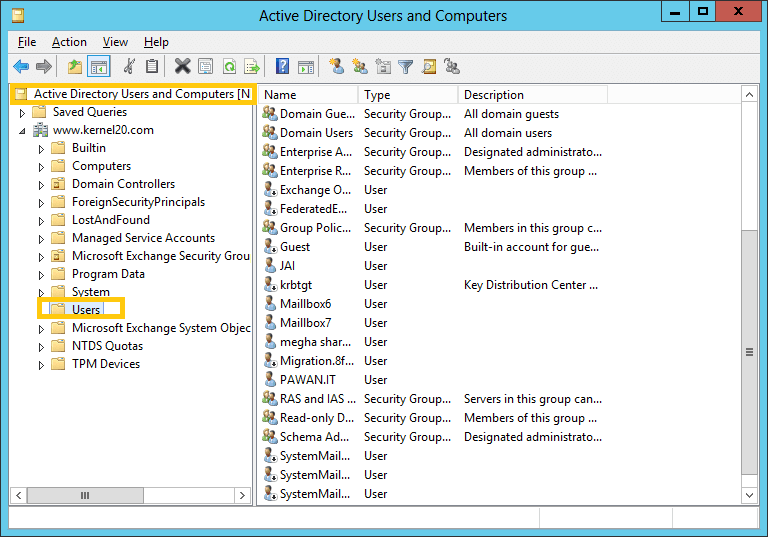Open the View menu
The width and height of the screenshot is (768, 537).
point(115,42)
